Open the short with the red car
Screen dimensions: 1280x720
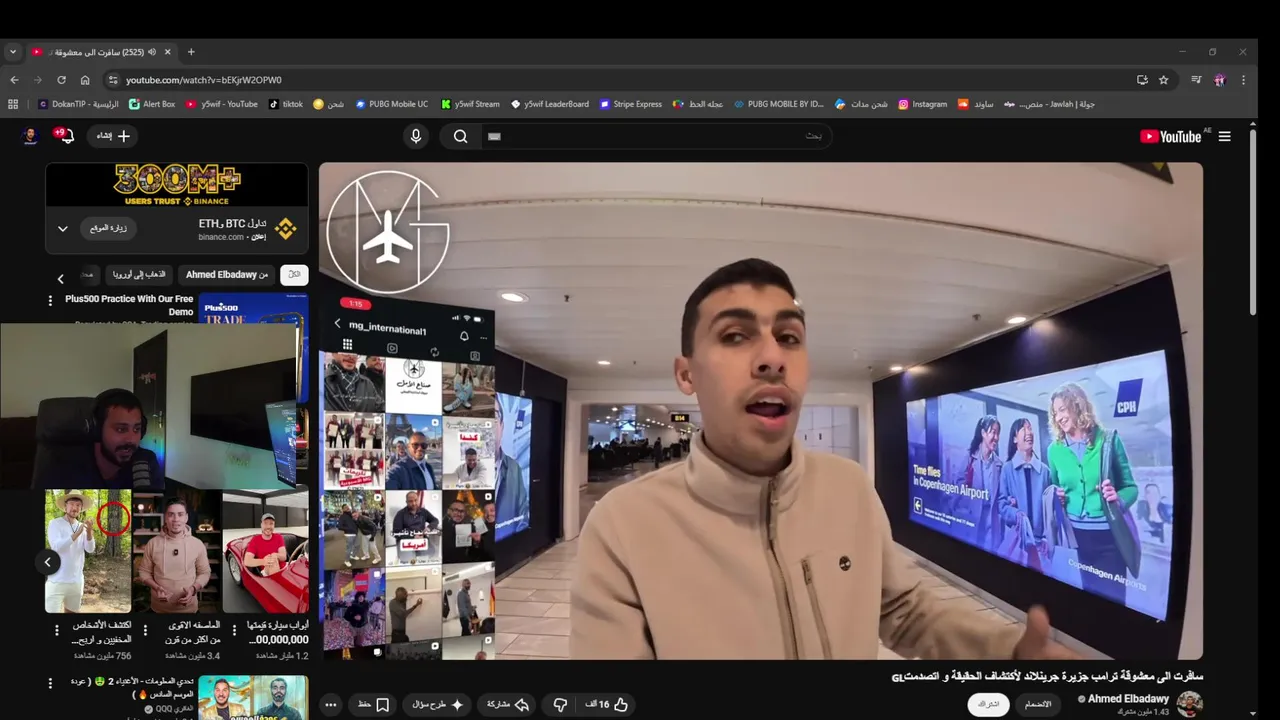265,551
